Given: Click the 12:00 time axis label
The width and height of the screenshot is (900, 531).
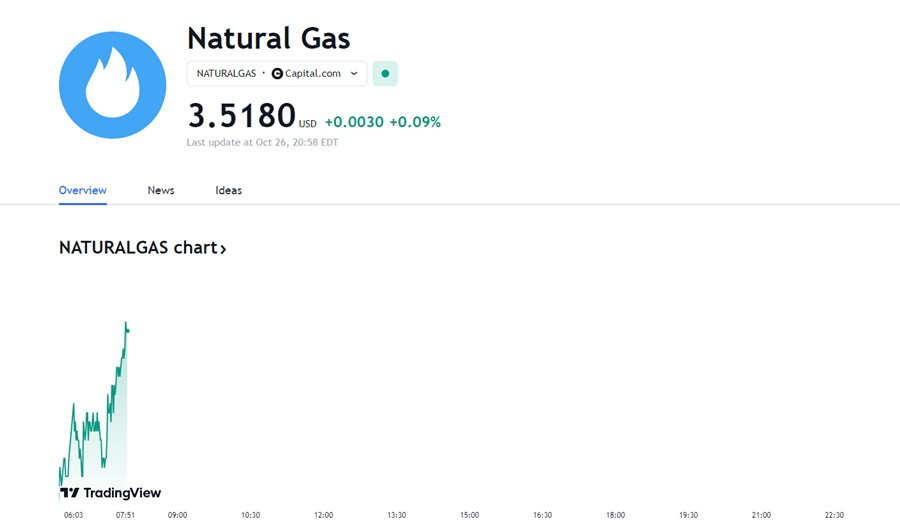Looking at the screenshot, I should pos(324,515).
